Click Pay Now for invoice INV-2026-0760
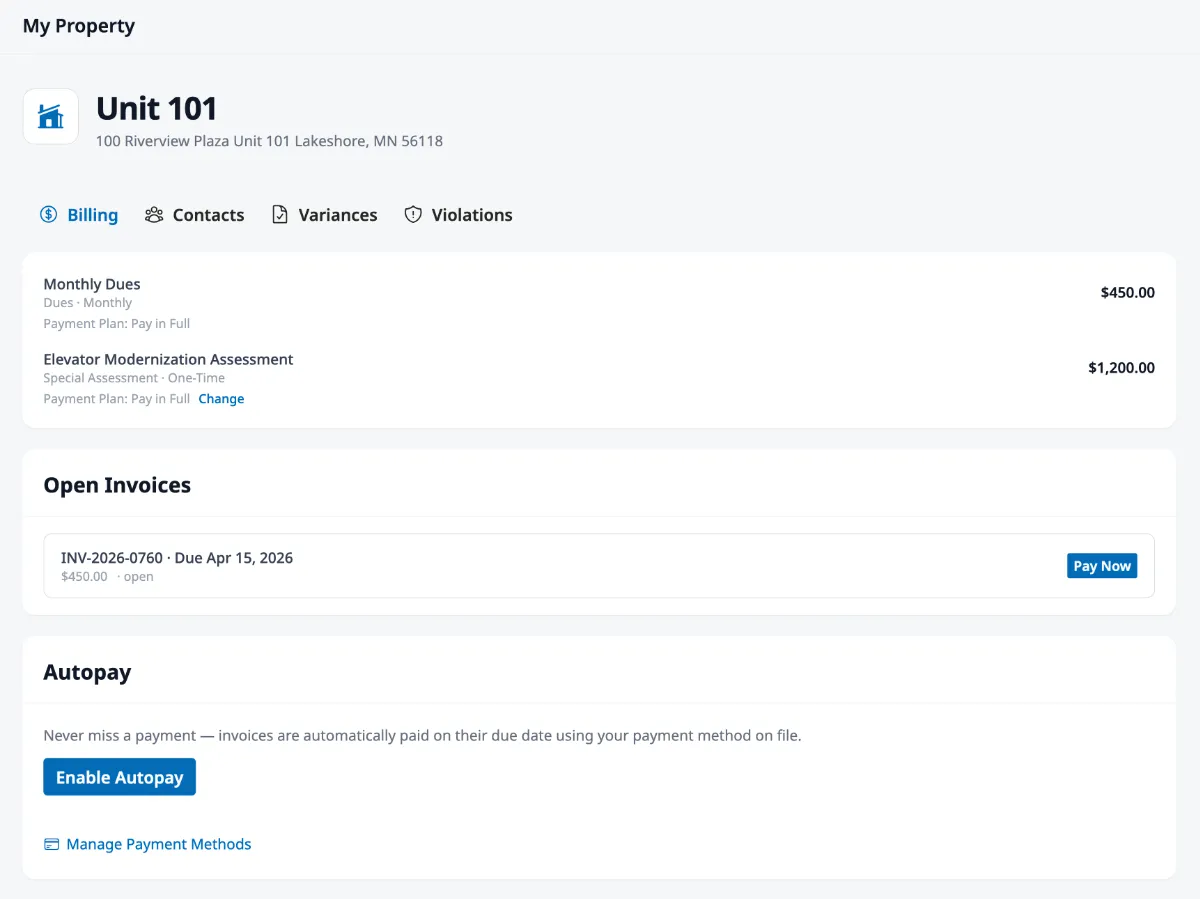 pos(1101,565)
